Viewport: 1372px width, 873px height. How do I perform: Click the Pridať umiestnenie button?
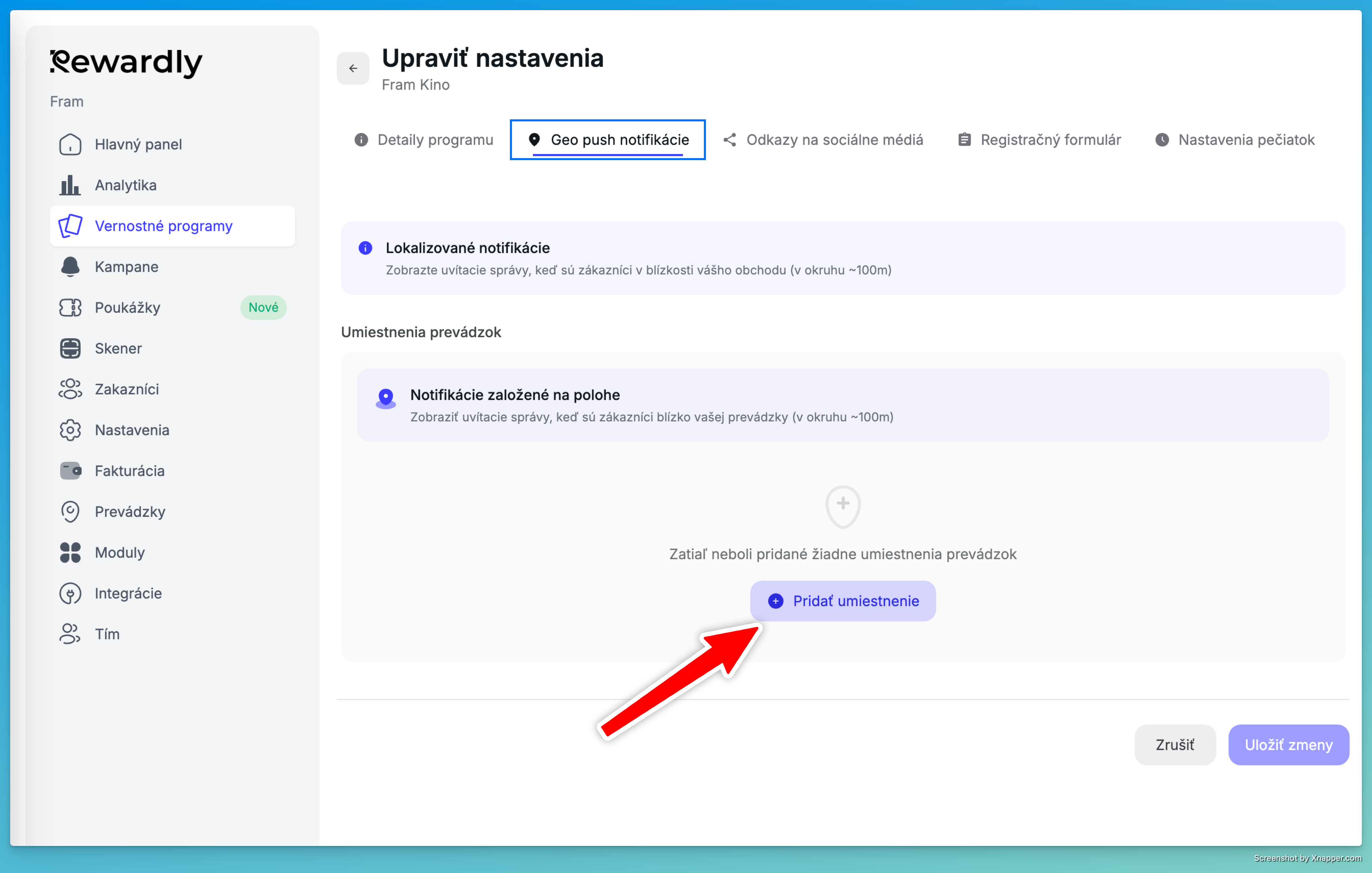[843, 601]
